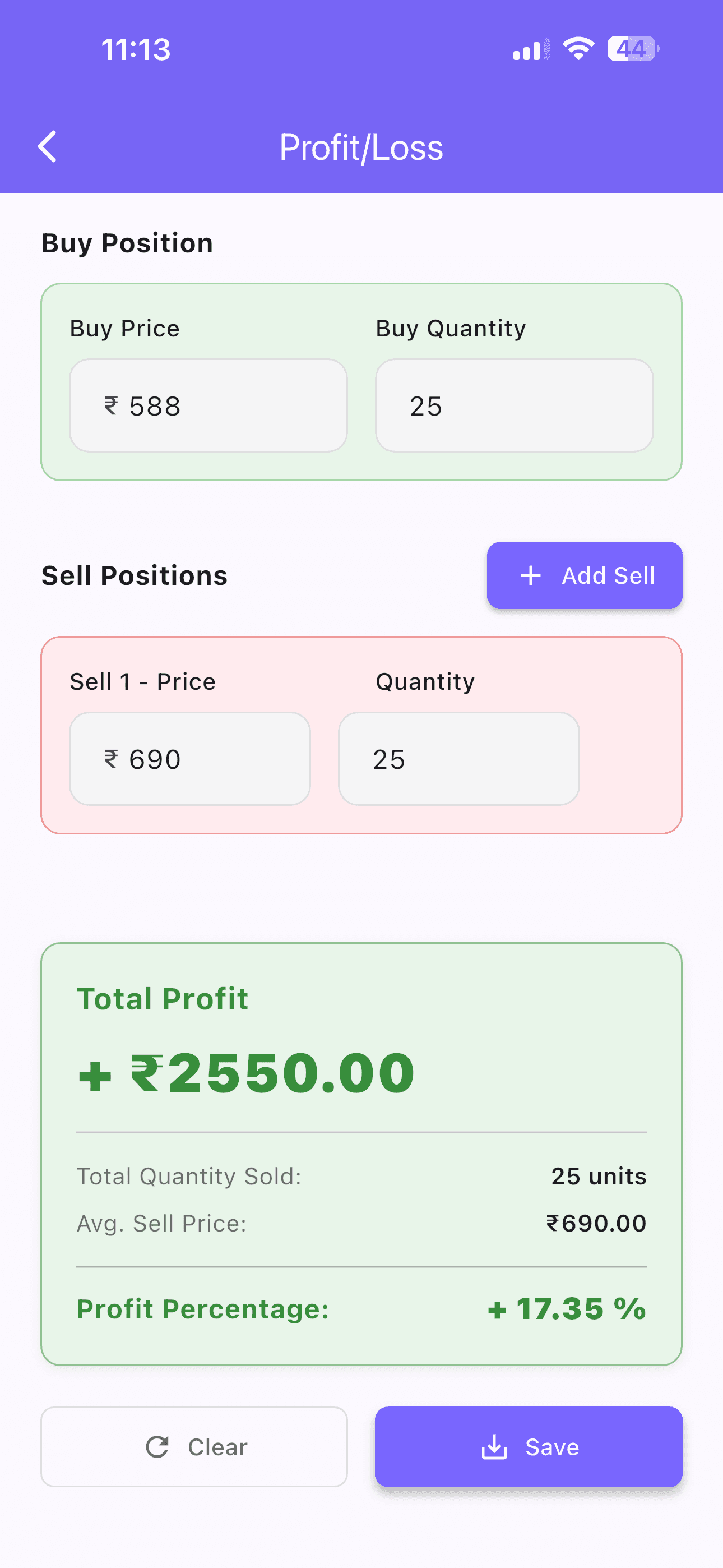Select the Profit/Loss header title
Image resolution: width=723 pixels, height=1568 pixels.
(361, 146)
